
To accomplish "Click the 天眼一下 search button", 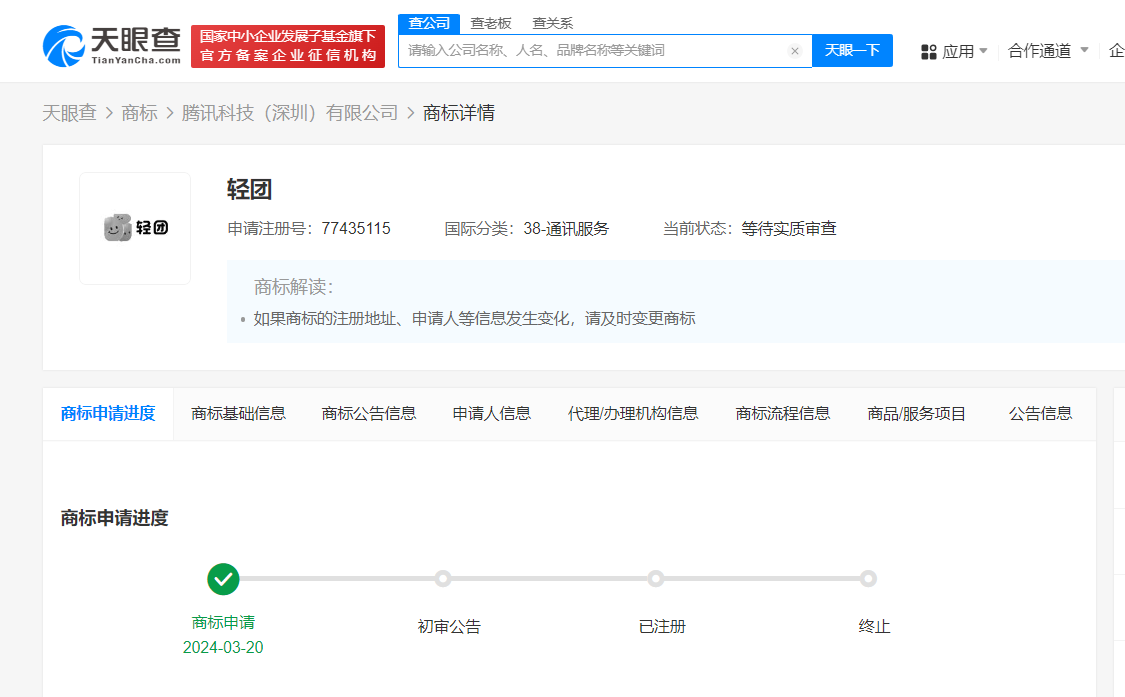I will tap(852, 50).
